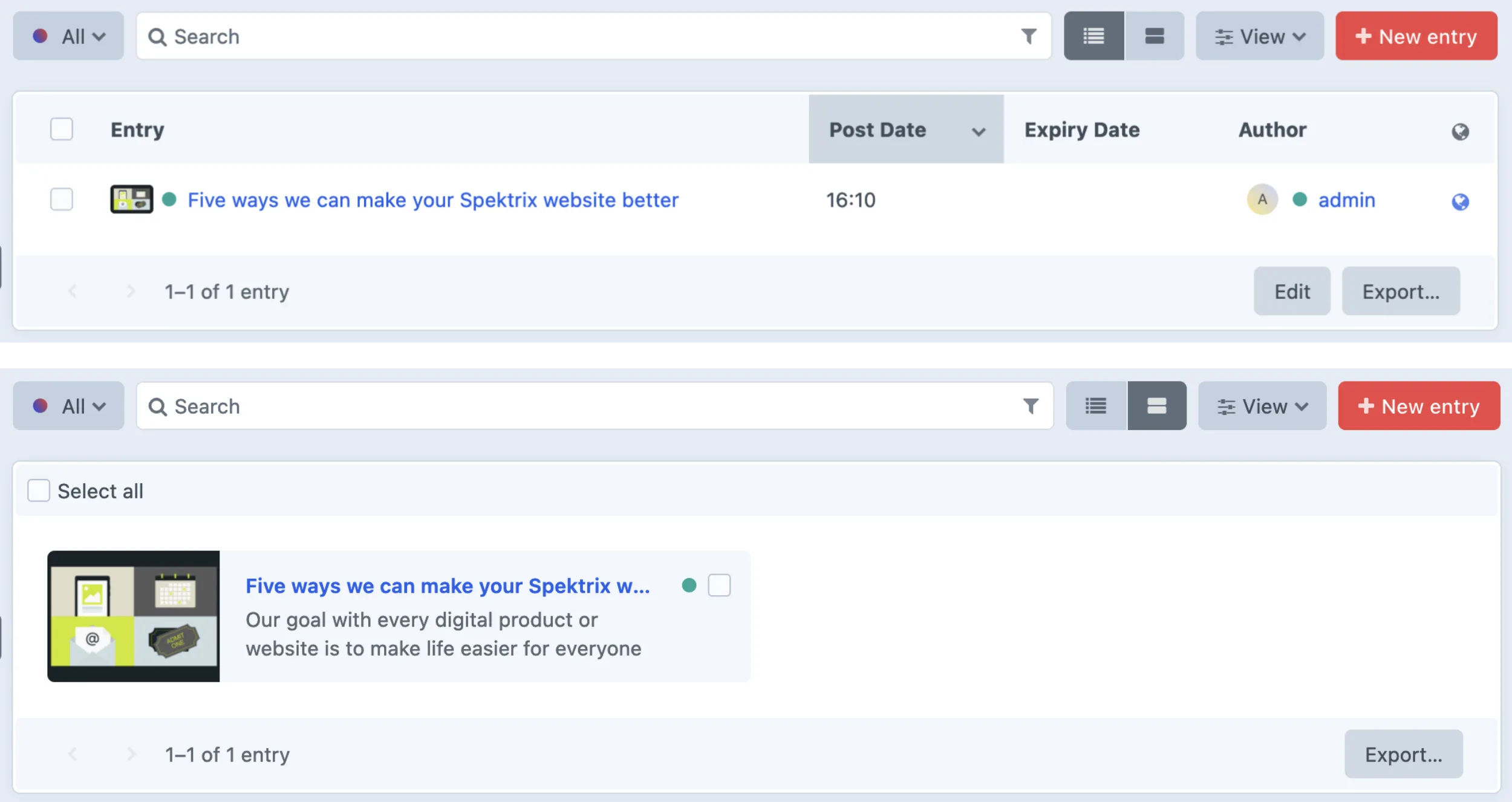Click the Author column header
Viewport: 1512px width, 802px height.
pyautogui.click(x=1272, y=130)
